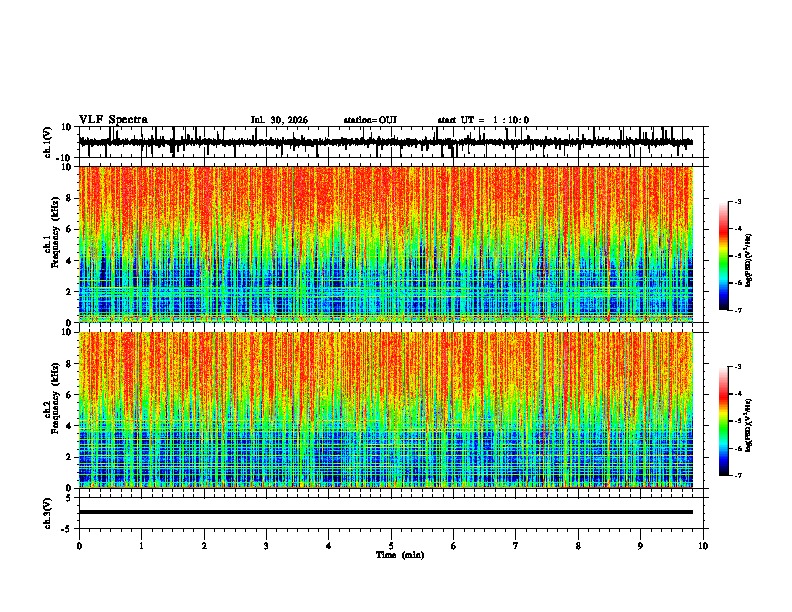Image resolution: width=792 pixels, height=612 pixels.
Task: Click inside the ch.2 frequency spectrogram
Action: click(386, 410)
